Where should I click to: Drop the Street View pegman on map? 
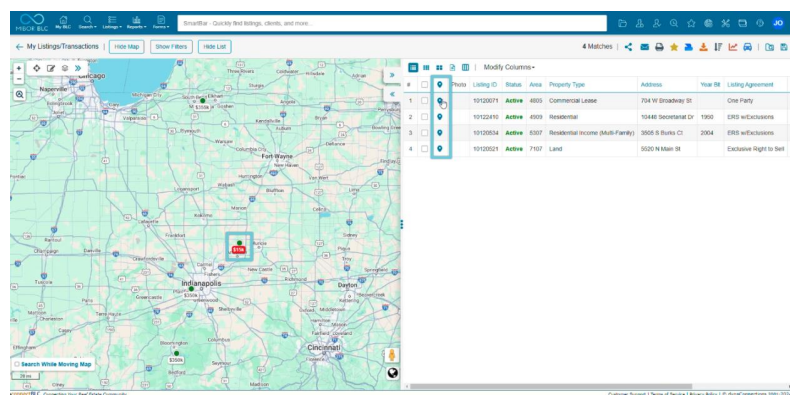pyautogui.click(x=392, y=355)
